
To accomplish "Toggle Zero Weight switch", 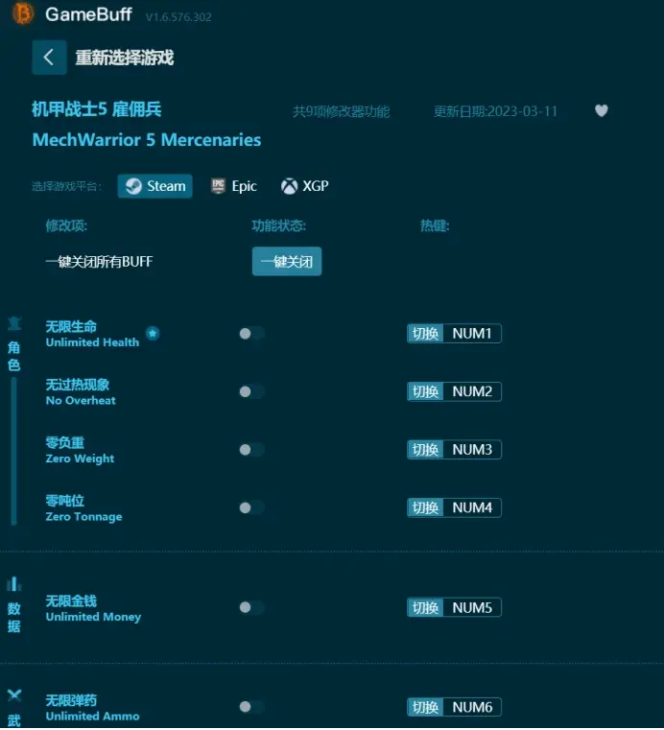I will (251, 450).
